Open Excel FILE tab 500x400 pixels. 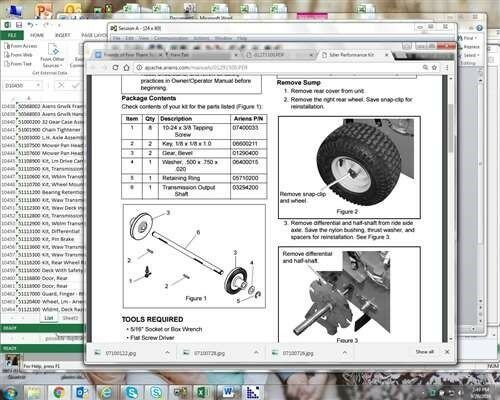12,35
